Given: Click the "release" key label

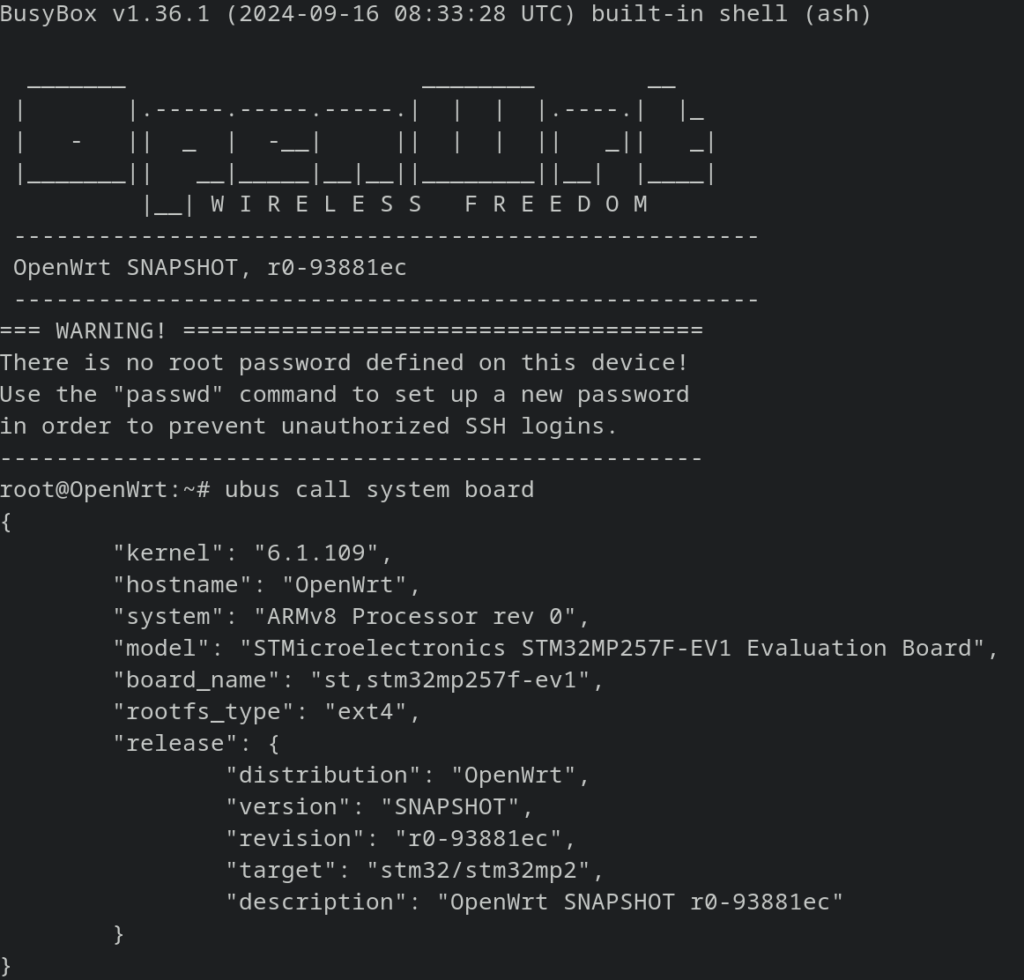Looking at the screenshot, I should tap(175, 744).
